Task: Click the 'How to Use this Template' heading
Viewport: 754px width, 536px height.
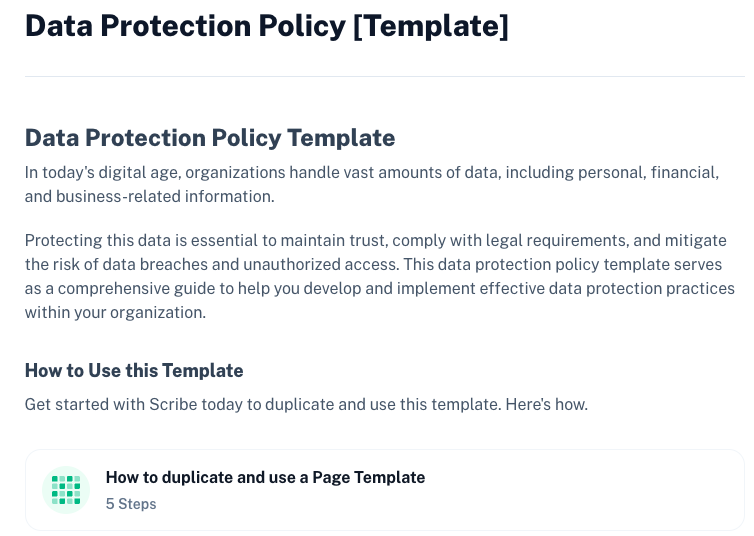Action: (x=134, y=371)
